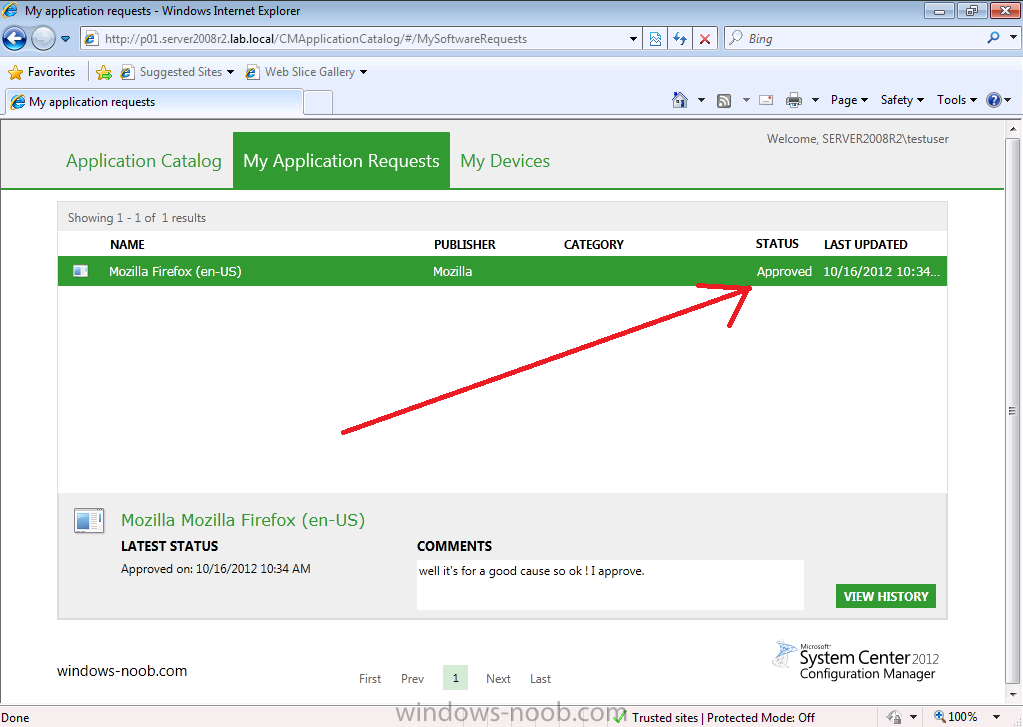Select the My application requests browser tab
Screen dimensions: 1023x727
155,102
